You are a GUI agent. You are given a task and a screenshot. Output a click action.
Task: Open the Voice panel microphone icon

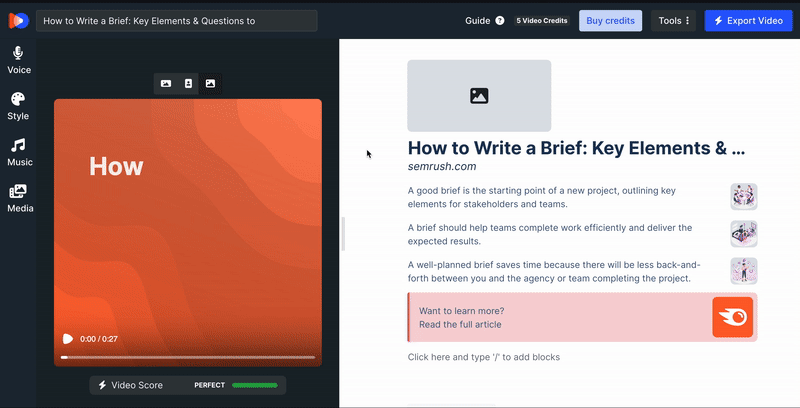tap(18, 54)
